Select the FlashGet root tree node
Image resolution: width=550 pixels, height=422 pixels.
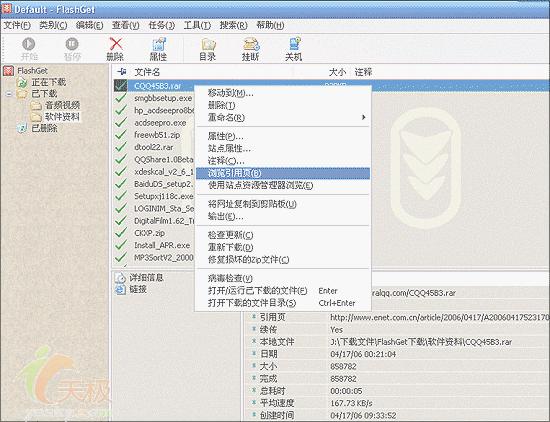[32, 71]
